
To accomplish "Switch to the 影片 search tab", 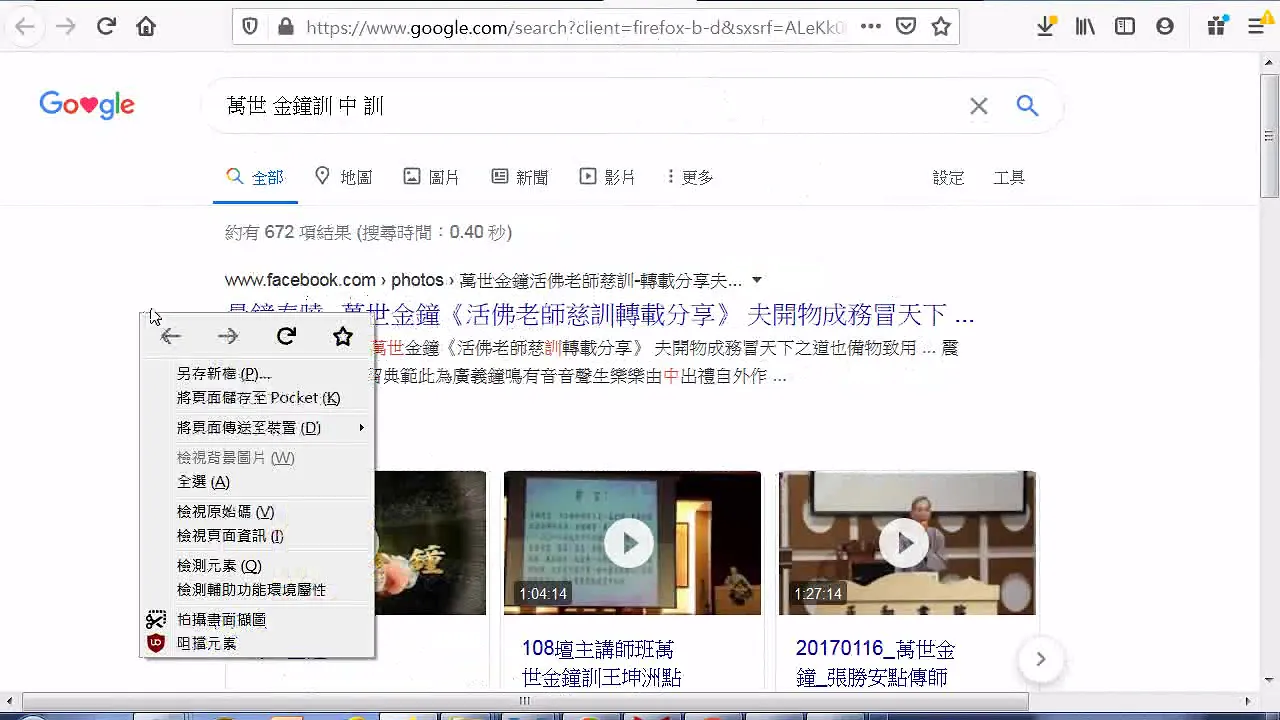I will tap(607, 177).
